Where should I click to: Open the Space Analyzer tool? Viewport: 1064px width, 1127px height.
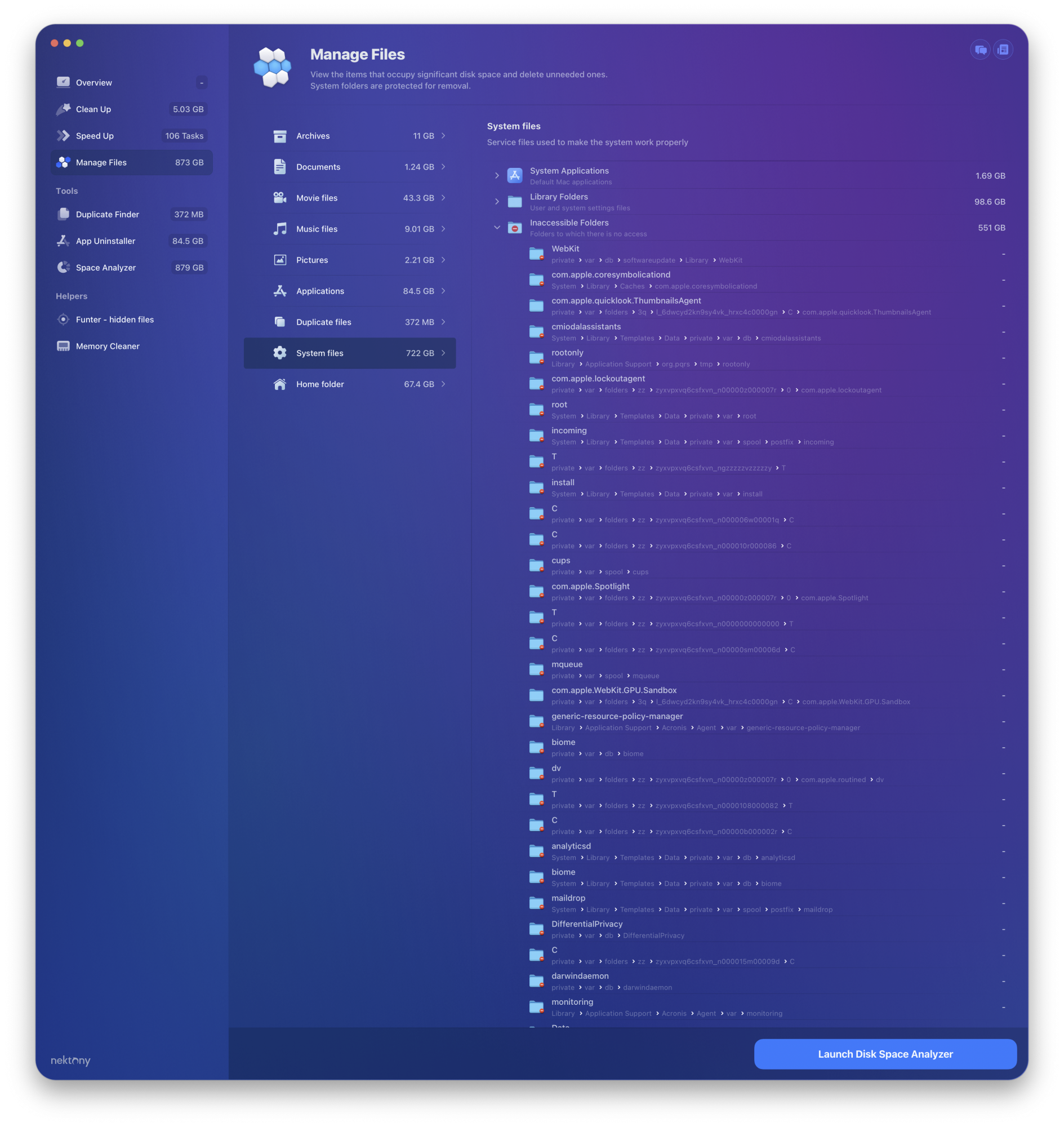click(x=132, y=268)
